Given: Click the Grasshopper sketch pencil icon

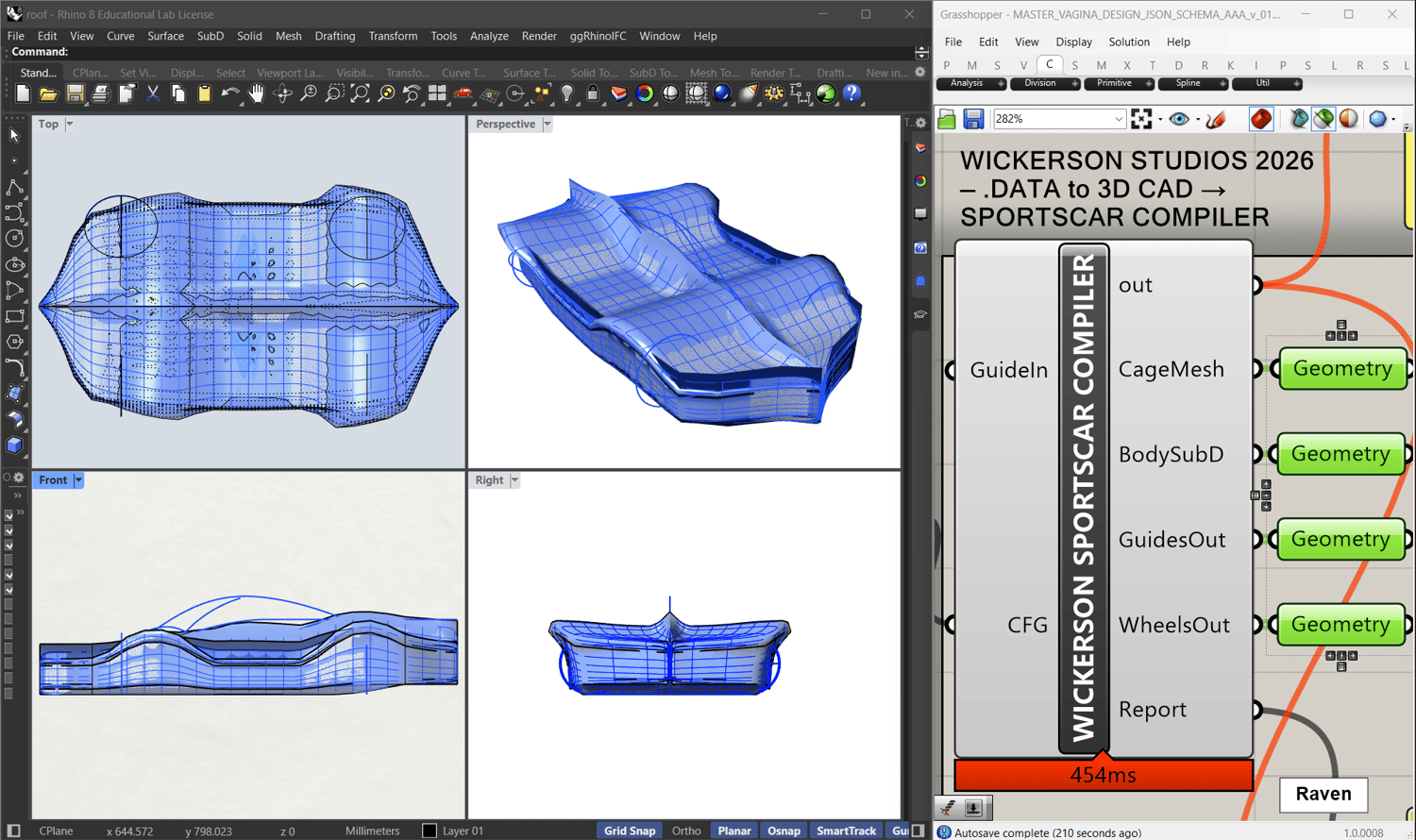Looking at the screenshot, I should click(x=1216, y=119).
